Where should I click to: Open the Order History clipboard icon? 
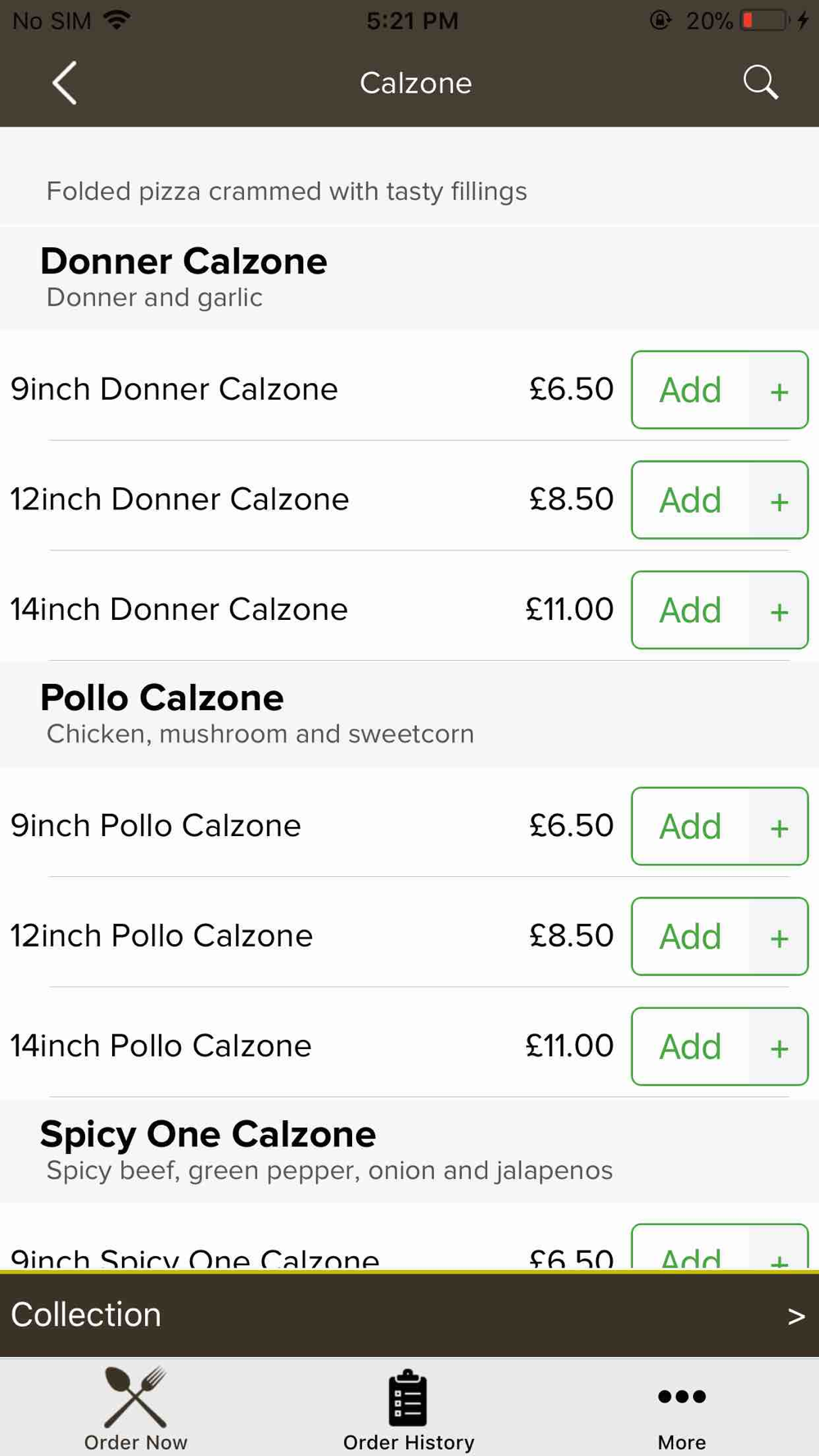[408, 1397]
